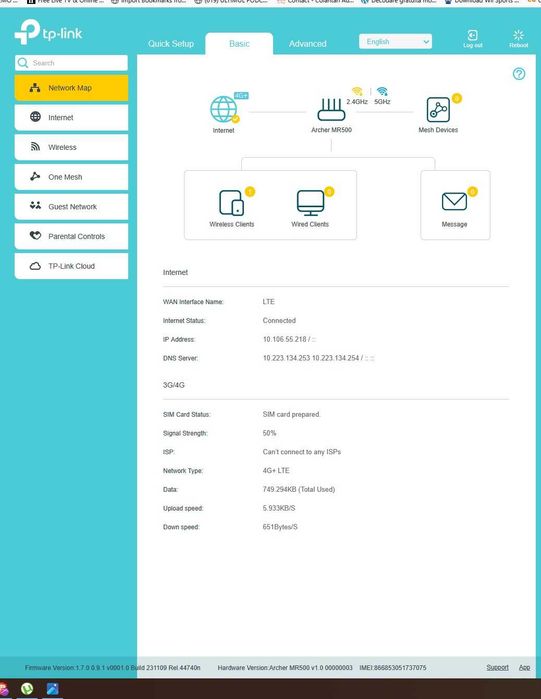This screenshot has width=541, height=699.
Task: Click the 2.4GHz Wi-Fi band icon
Action: pos(357,91)
